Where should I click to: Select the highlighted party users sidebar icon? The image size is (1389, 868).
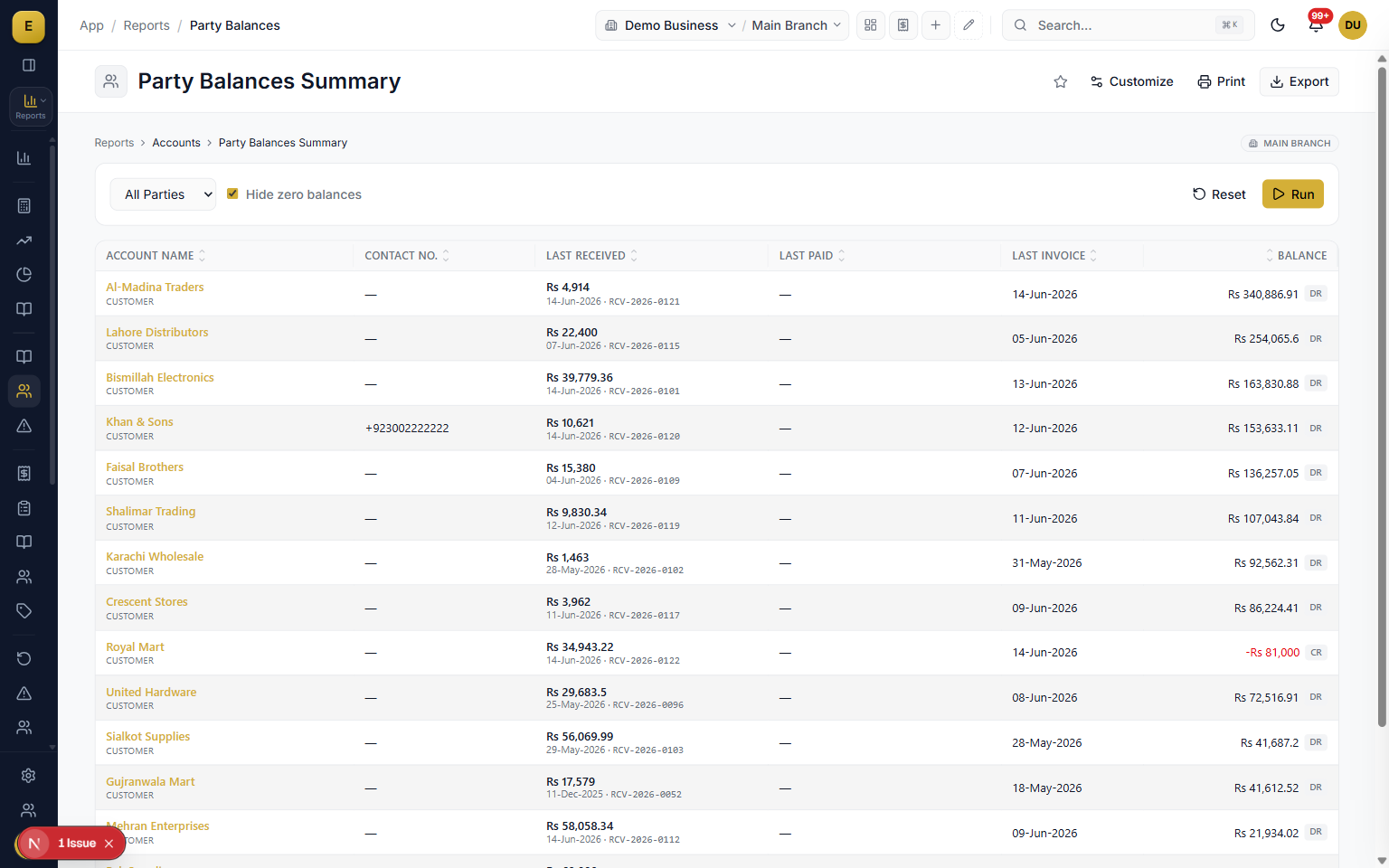(24, 392)
